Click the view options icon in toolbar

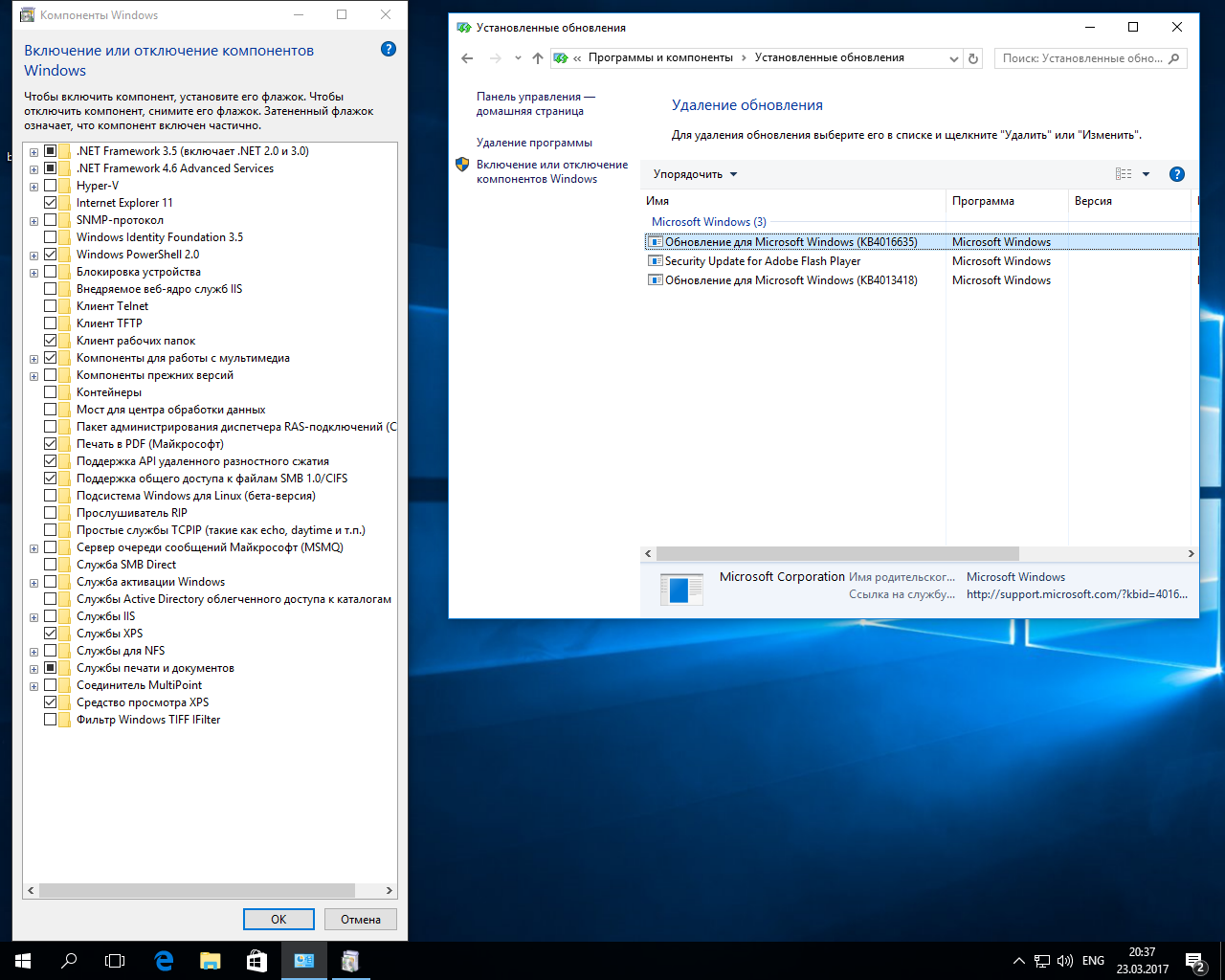pos(1124,174)
